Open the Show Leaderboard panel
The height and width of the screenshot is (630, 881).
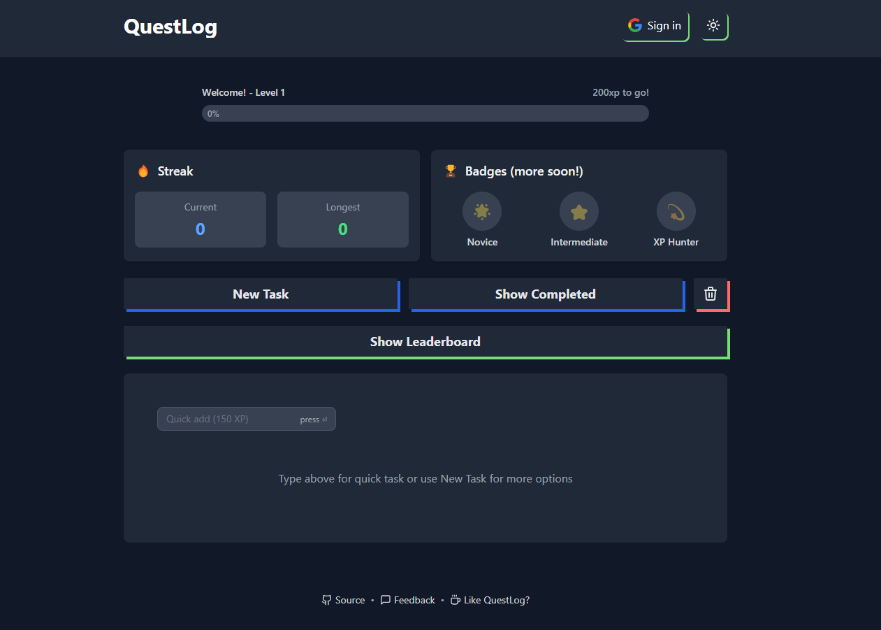(426, 342)
